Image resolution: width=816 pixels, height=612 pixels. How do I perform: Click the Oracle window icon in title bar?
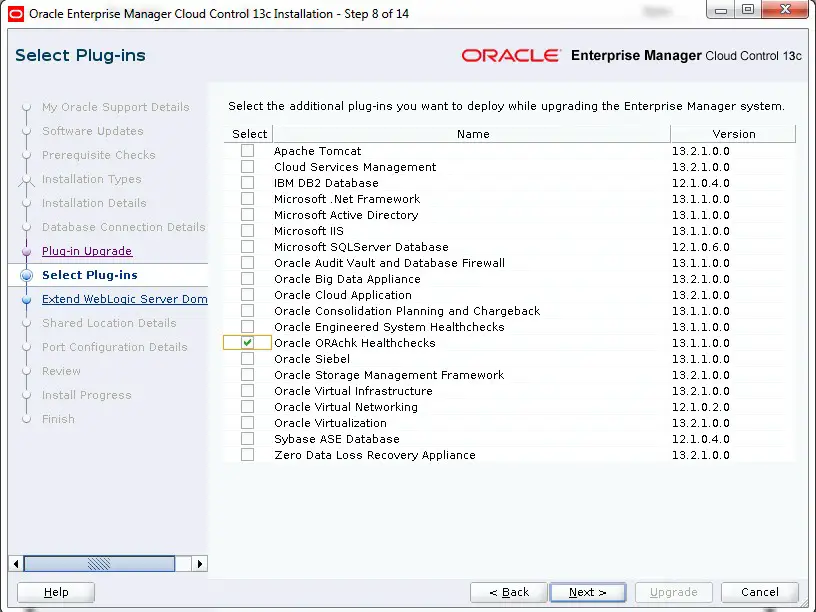[x=16, y=14]
